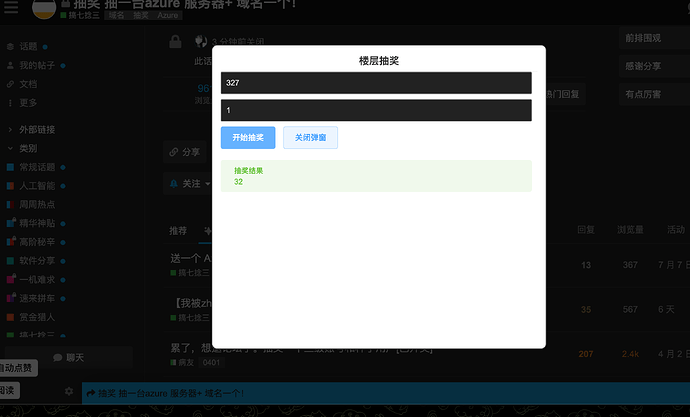This screenshot has width=690, height=417.
Task: Click the 有点厉害 quick reply button
Action: point(654,95)
